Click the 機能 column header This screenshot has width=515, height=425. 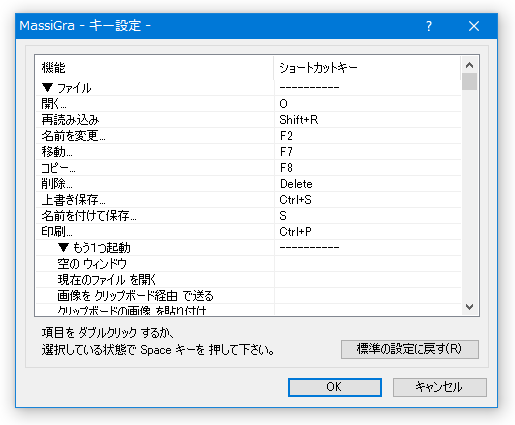coord(155,68)
